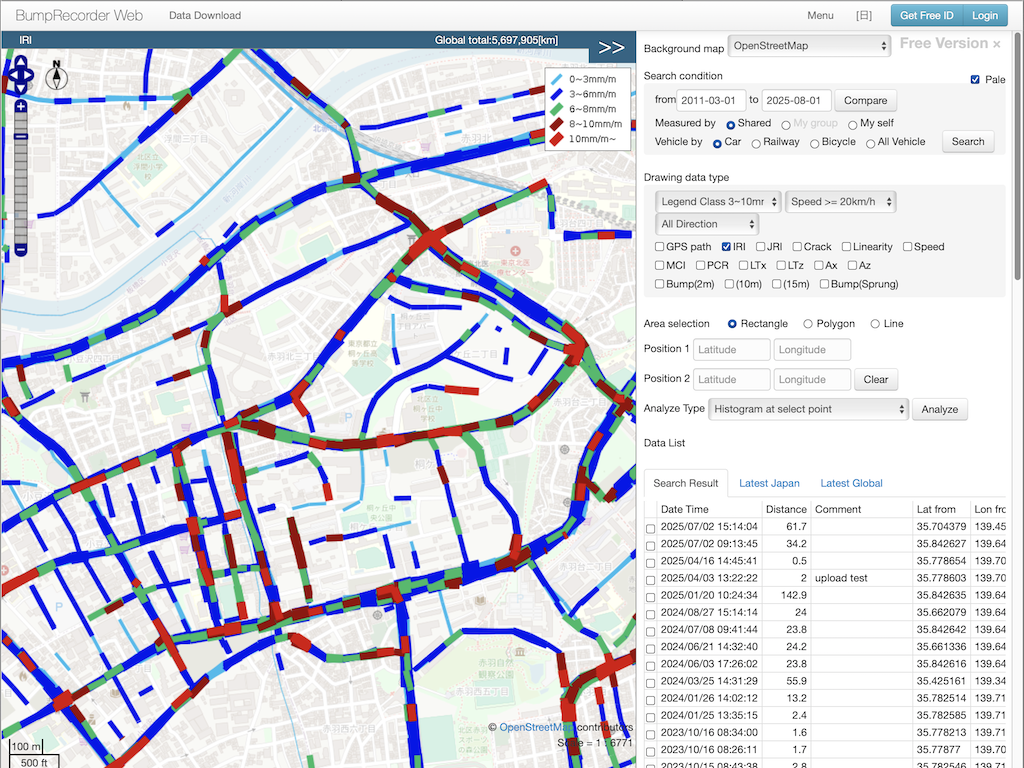Enable the Crack checkbox
1024x768 pixels.
pos(797,246)
